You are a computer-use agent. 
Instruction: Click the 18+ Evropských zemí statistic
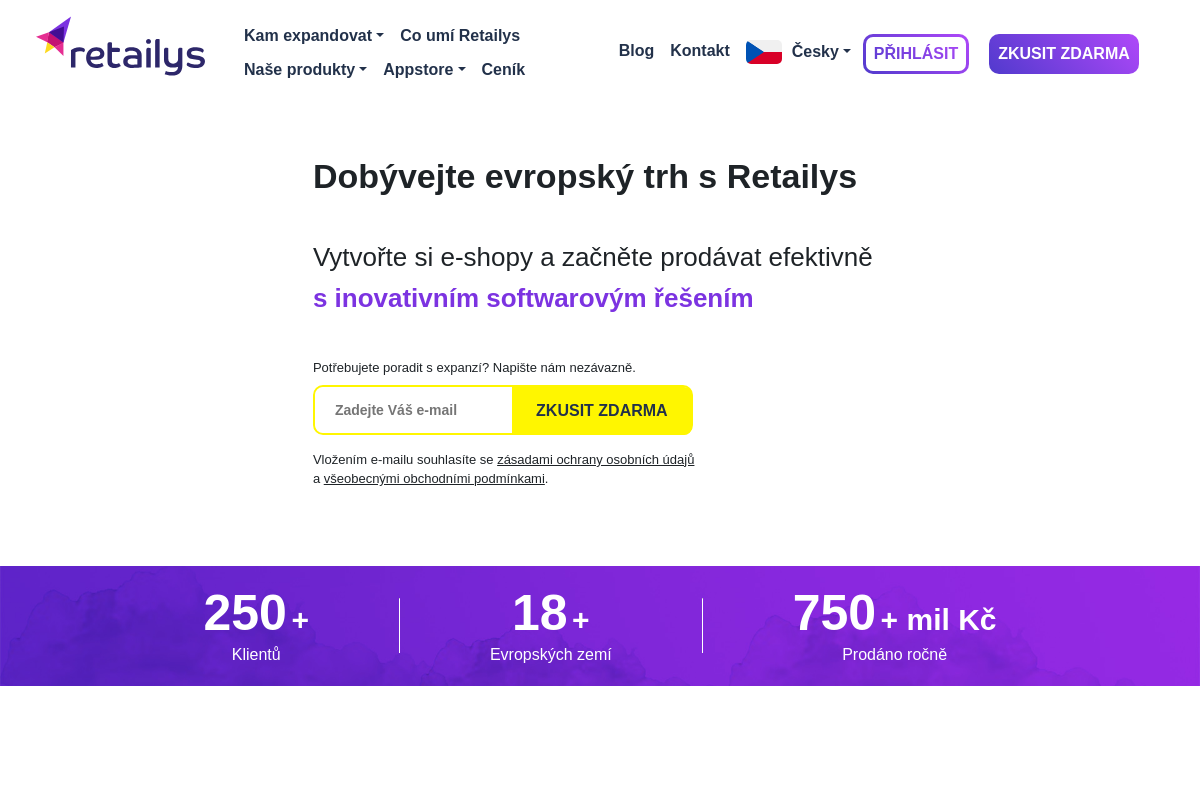[550, 625]
